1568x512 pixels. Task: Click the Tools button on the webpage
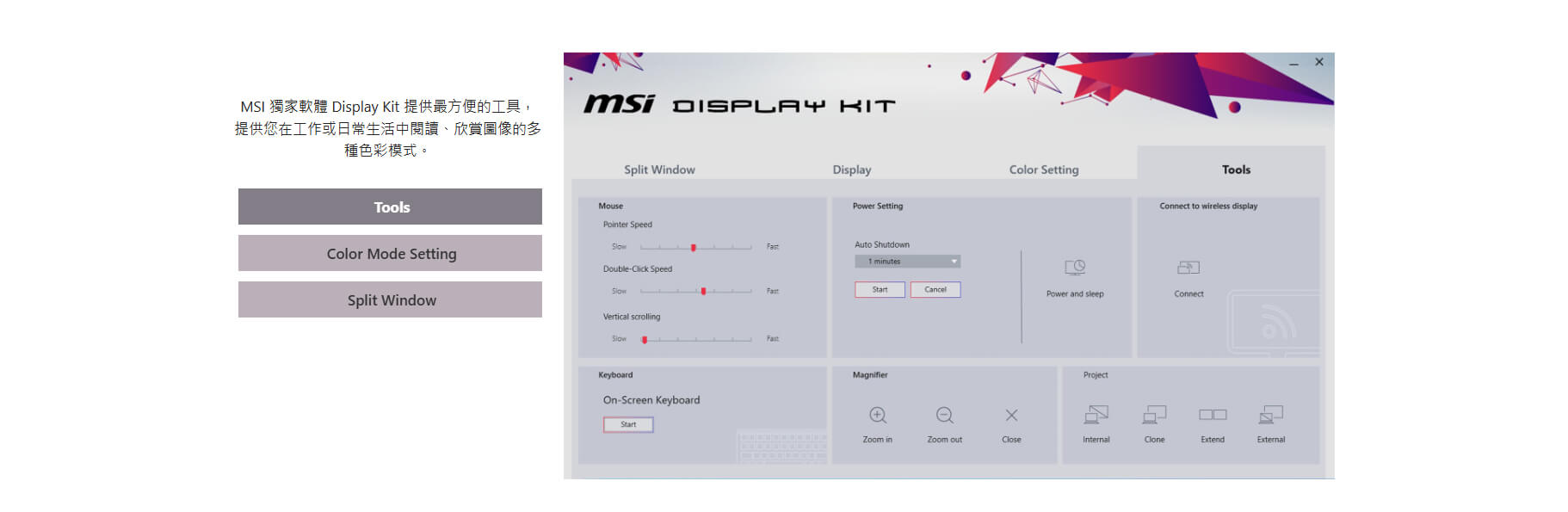click(390, 207)
